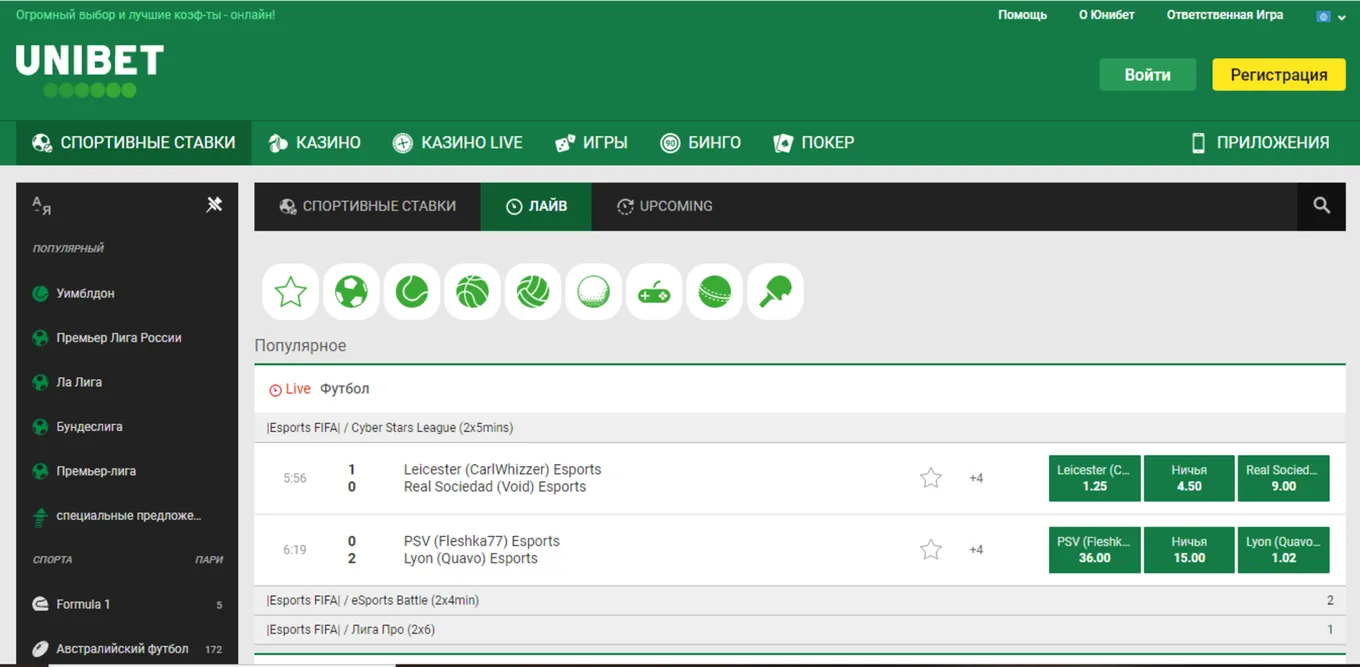Open Покер in main navigation
Screen dimensions: 1360x667
(813, 143)
